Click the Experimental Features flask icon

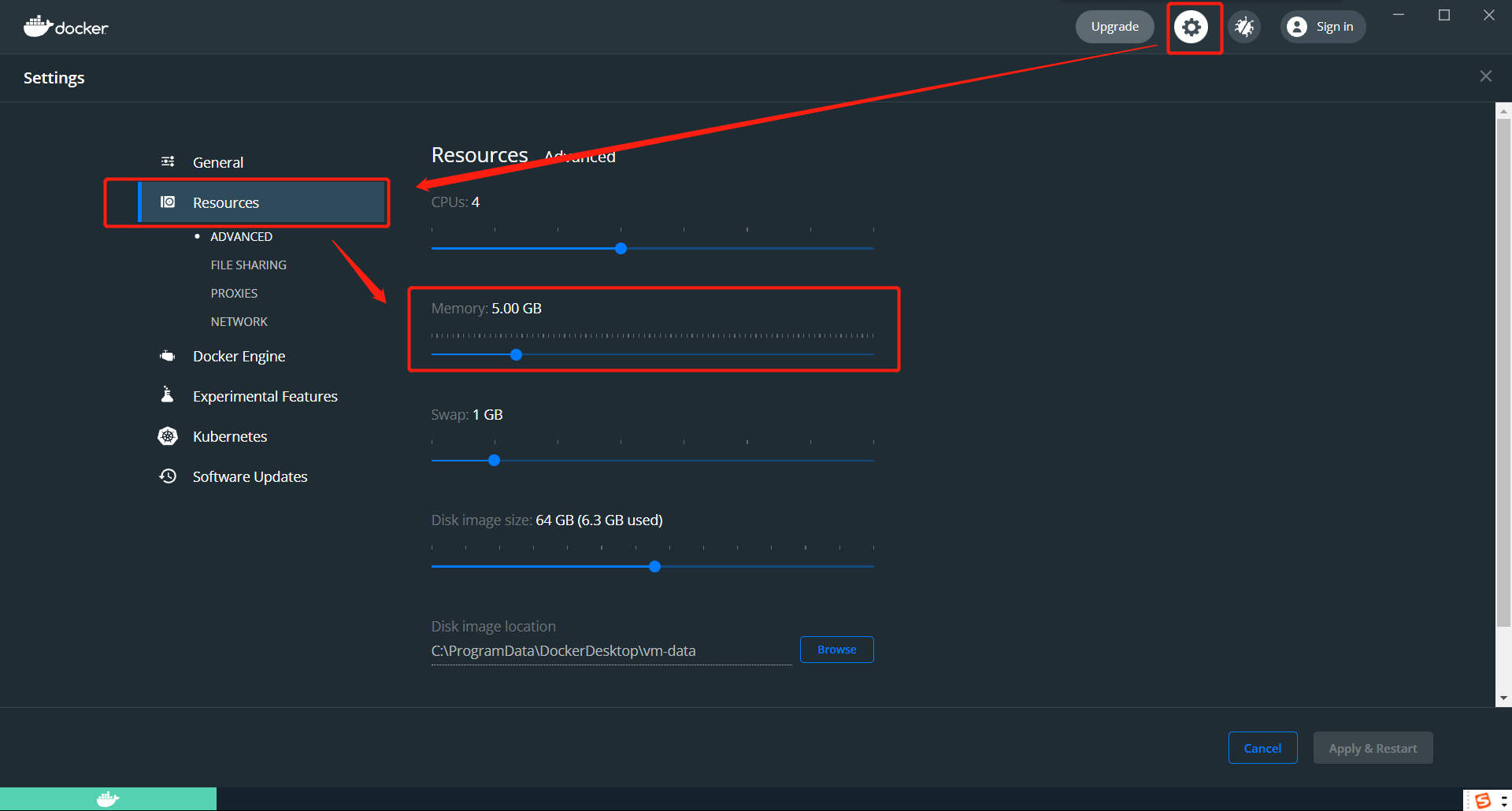pos(167,394)
